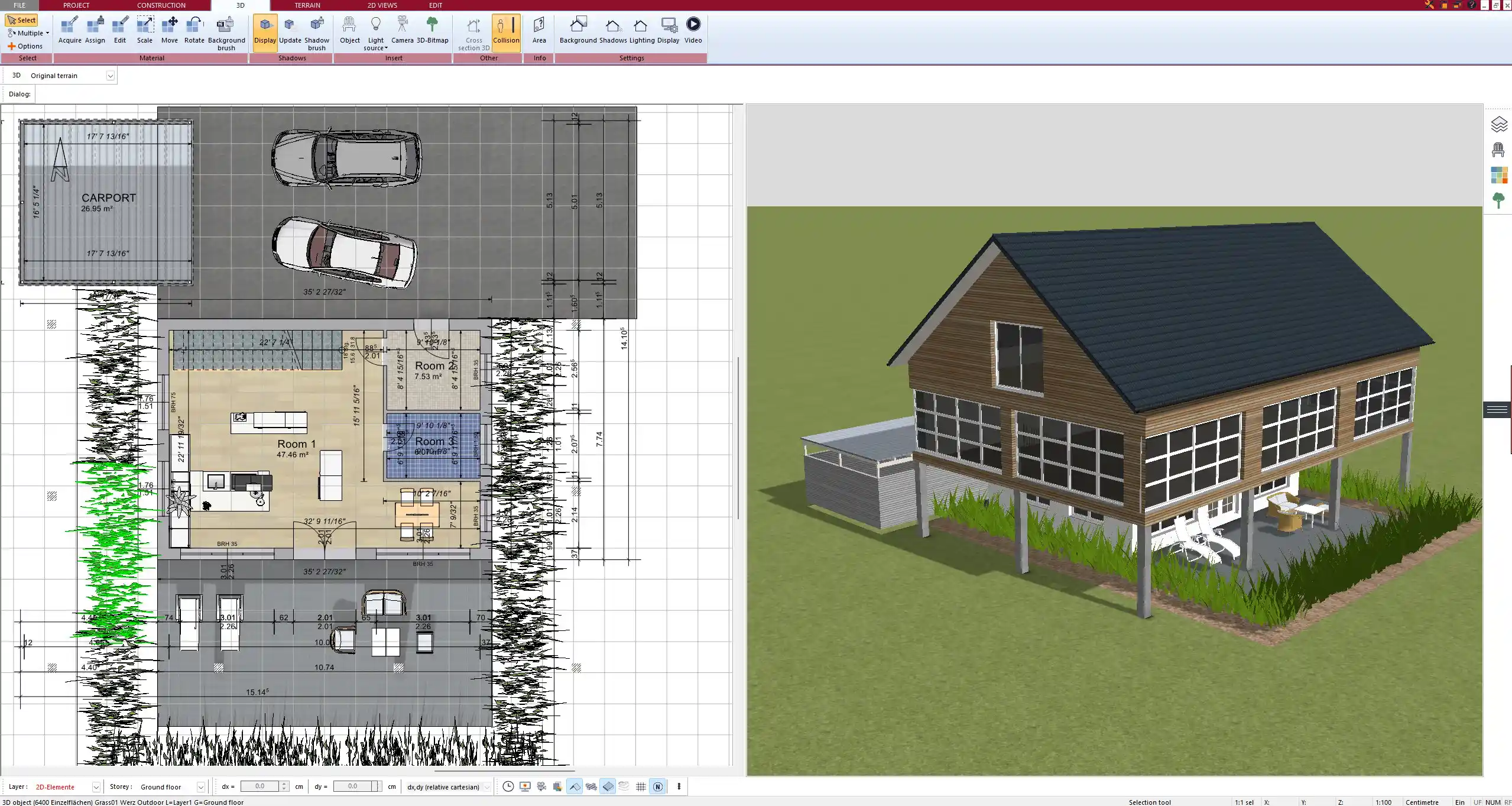The height and width of the screenshot is (806, 1512).
Task: Start a Video recording of the 3D view
Action: (692, 30)
